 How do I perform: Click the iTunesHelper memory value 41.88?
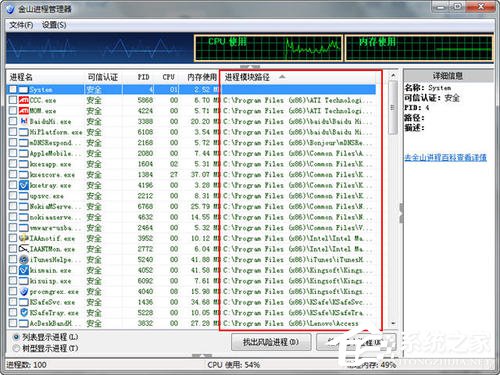(x=201, y=260)
